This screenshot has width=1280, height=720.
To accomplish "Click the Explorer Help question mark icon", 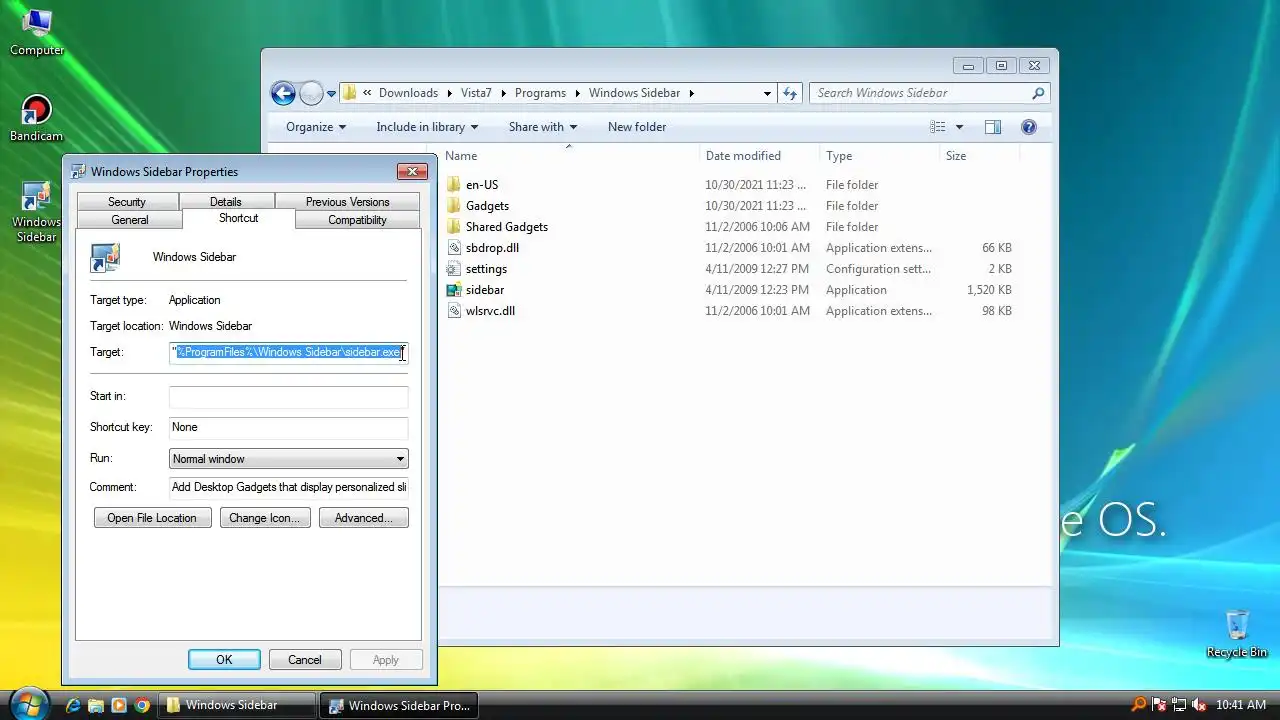I will pos(1028,127).
